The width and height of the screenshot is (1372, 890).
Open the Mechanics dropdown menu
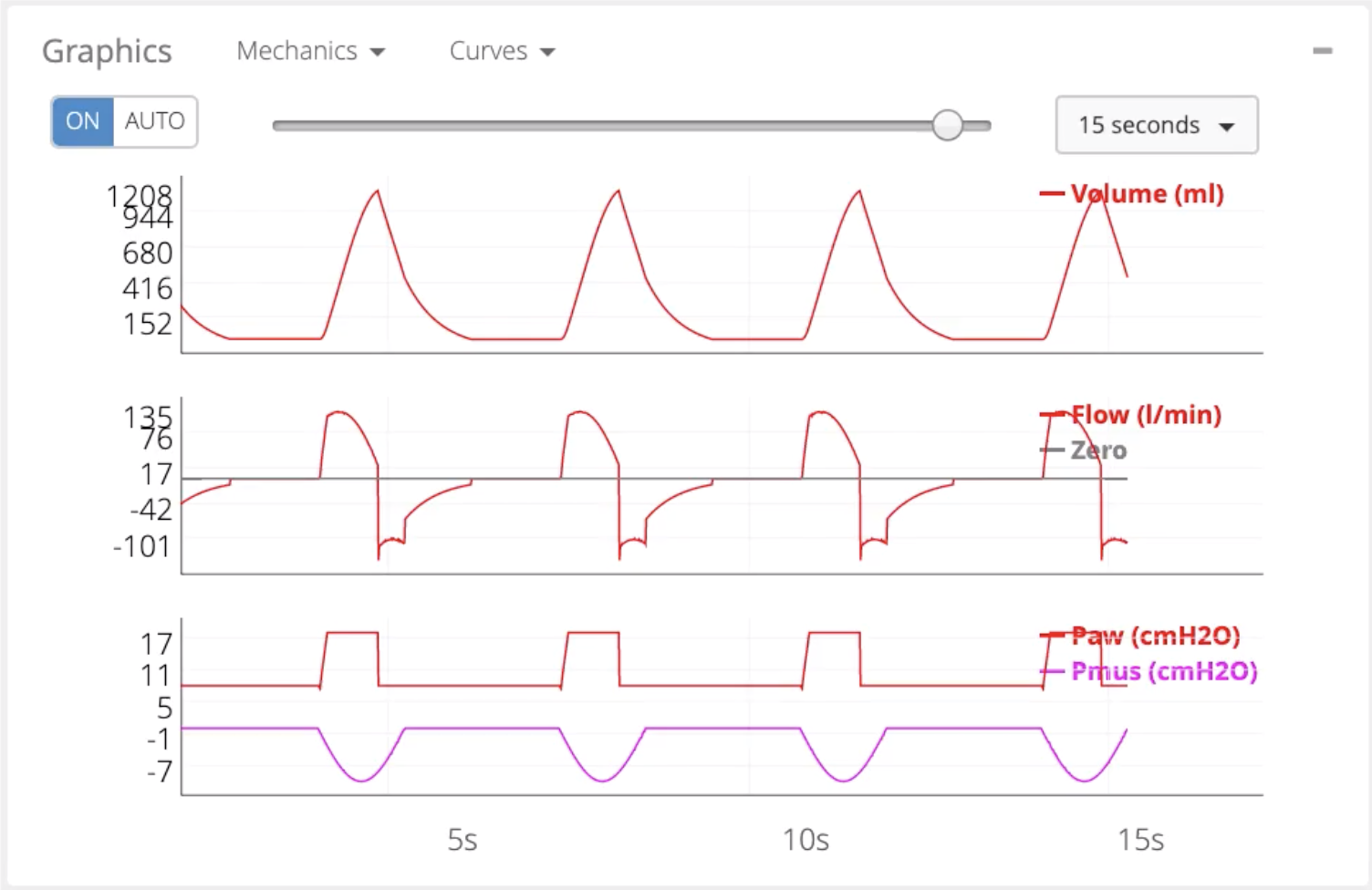point(311,51)
